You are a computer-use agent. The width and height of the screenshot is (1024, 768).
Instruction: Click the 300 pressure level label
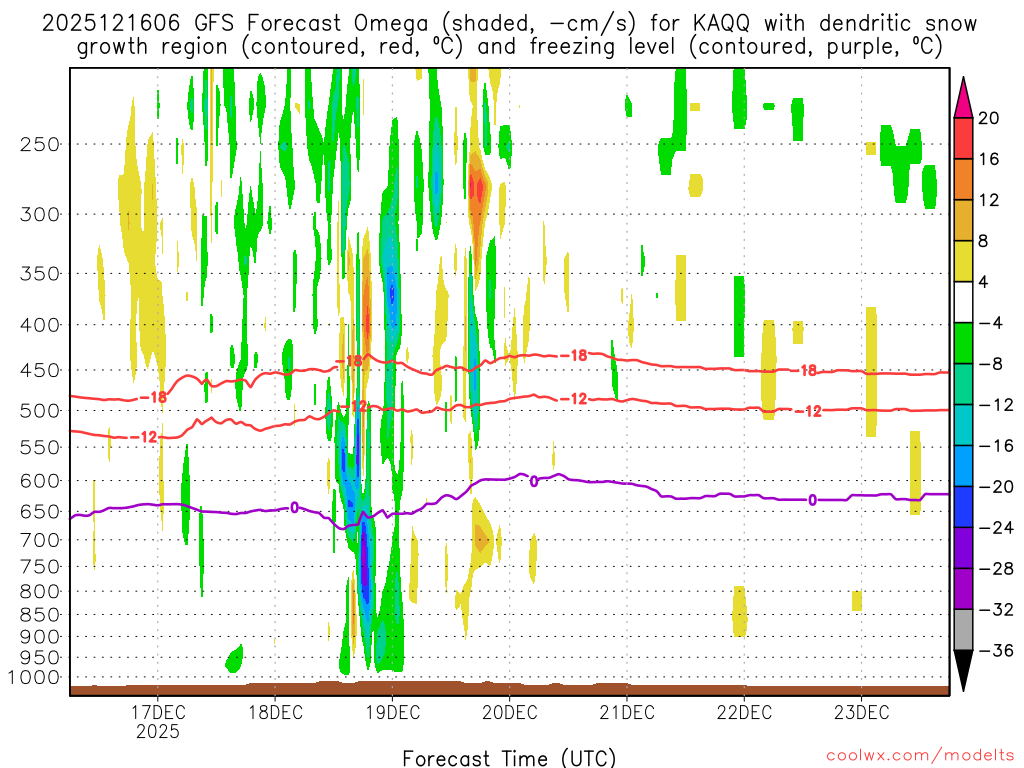tap(40, 214)
